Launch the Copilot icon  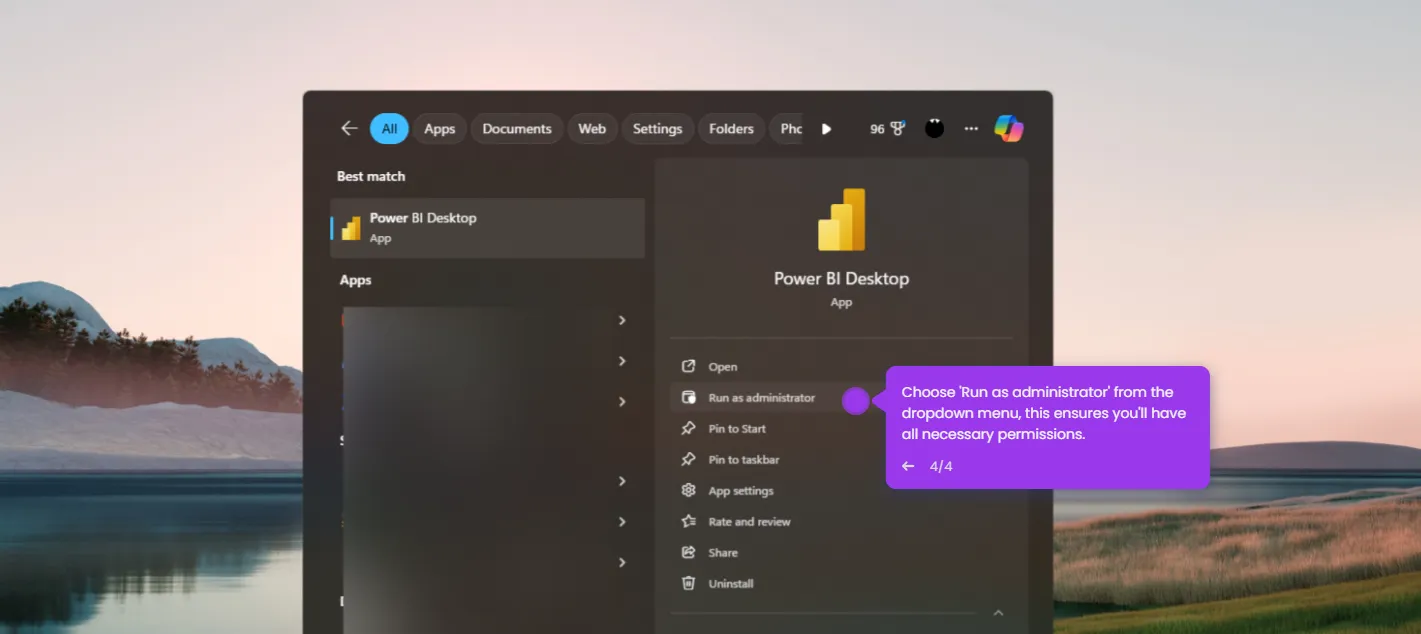[1008, 128]
